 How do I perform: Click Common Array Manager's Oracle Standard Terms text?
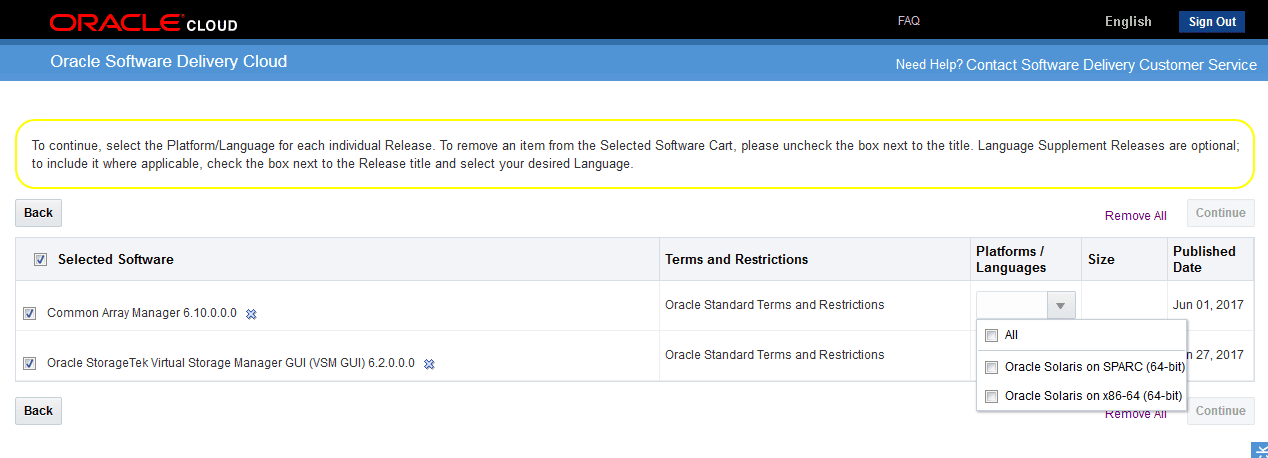click(774, 304)
